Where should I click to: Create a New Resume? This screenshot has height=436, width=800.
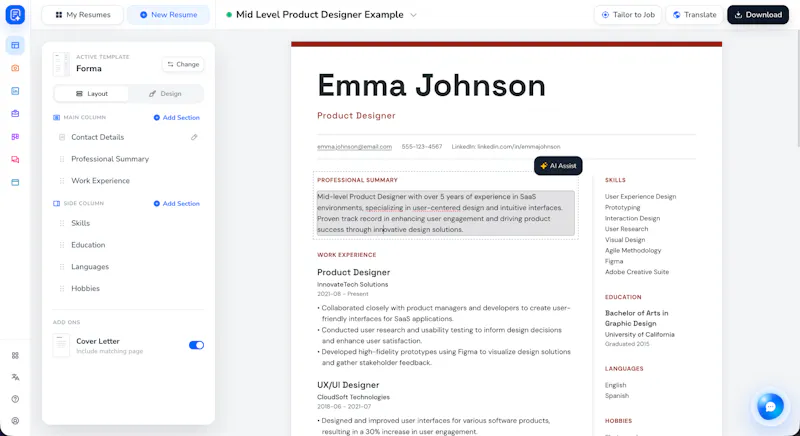168,15
